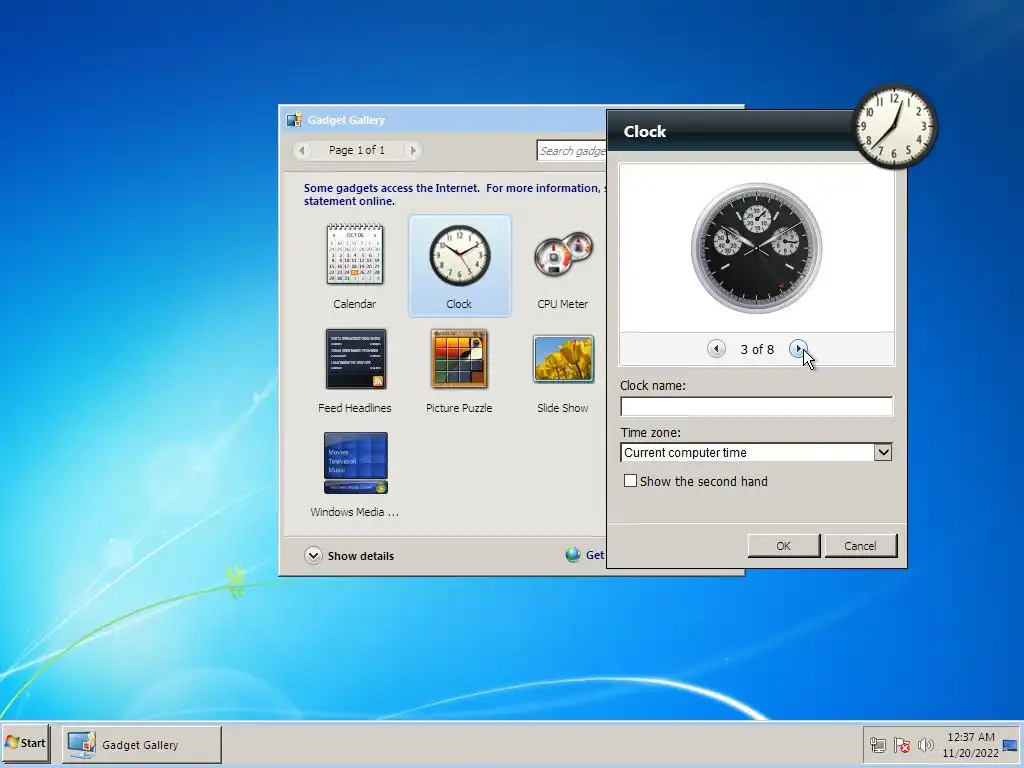Click the Clock name input field
This screenshot has width=1024, height=768.
click(756, 406)
